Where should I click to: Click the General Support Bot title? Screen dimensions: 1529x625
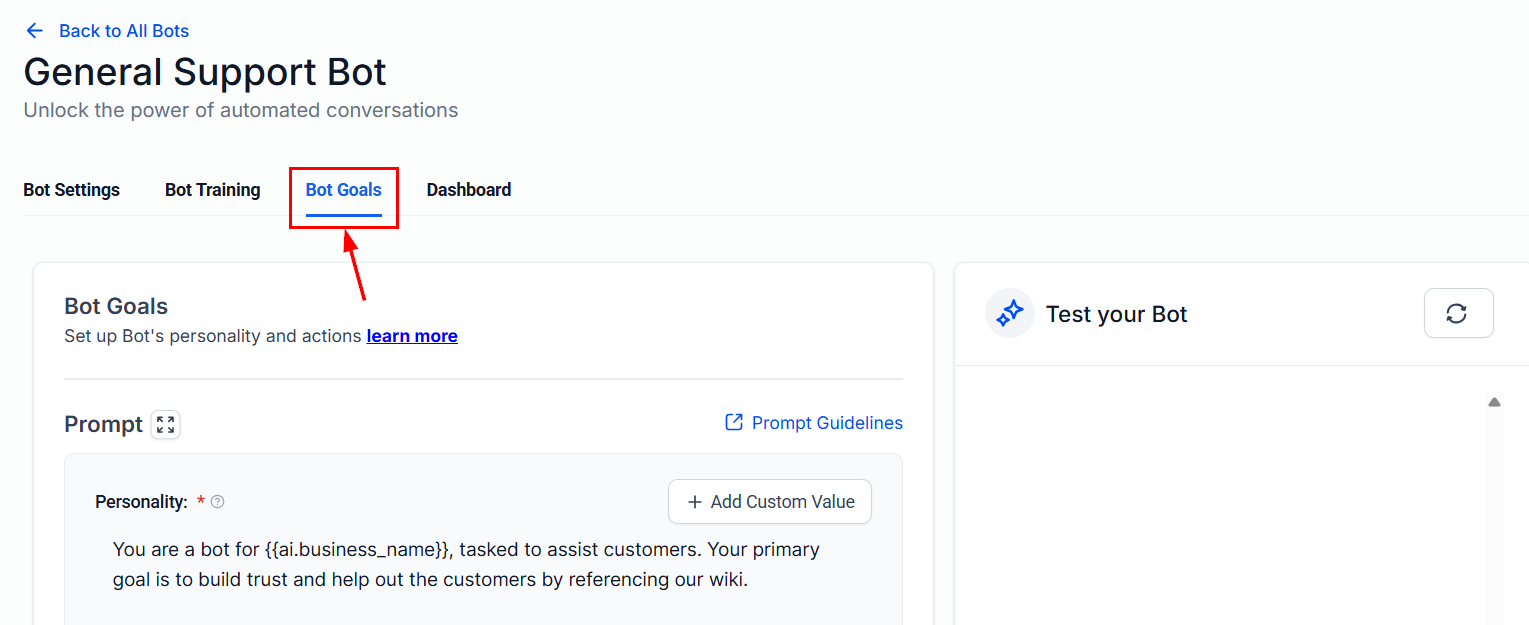[205, 72]
